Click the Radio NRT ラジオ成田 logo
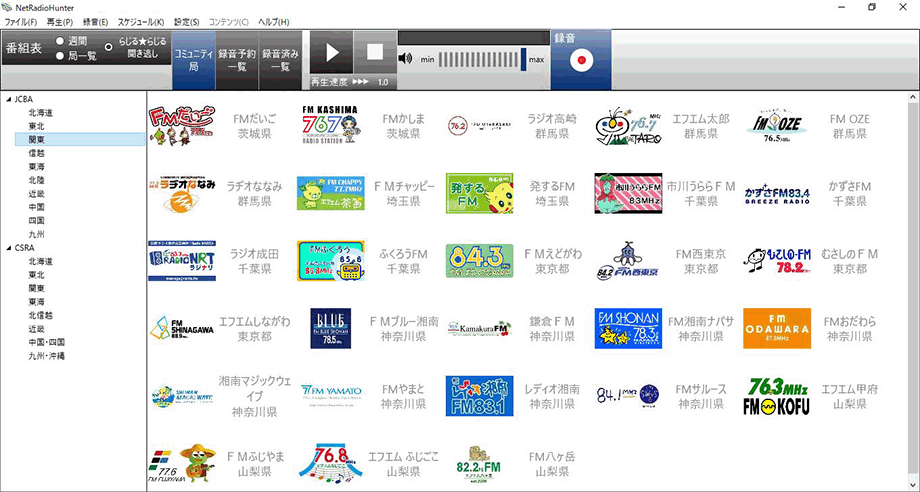The image size is (920, 492). click(x=182, y=261)
